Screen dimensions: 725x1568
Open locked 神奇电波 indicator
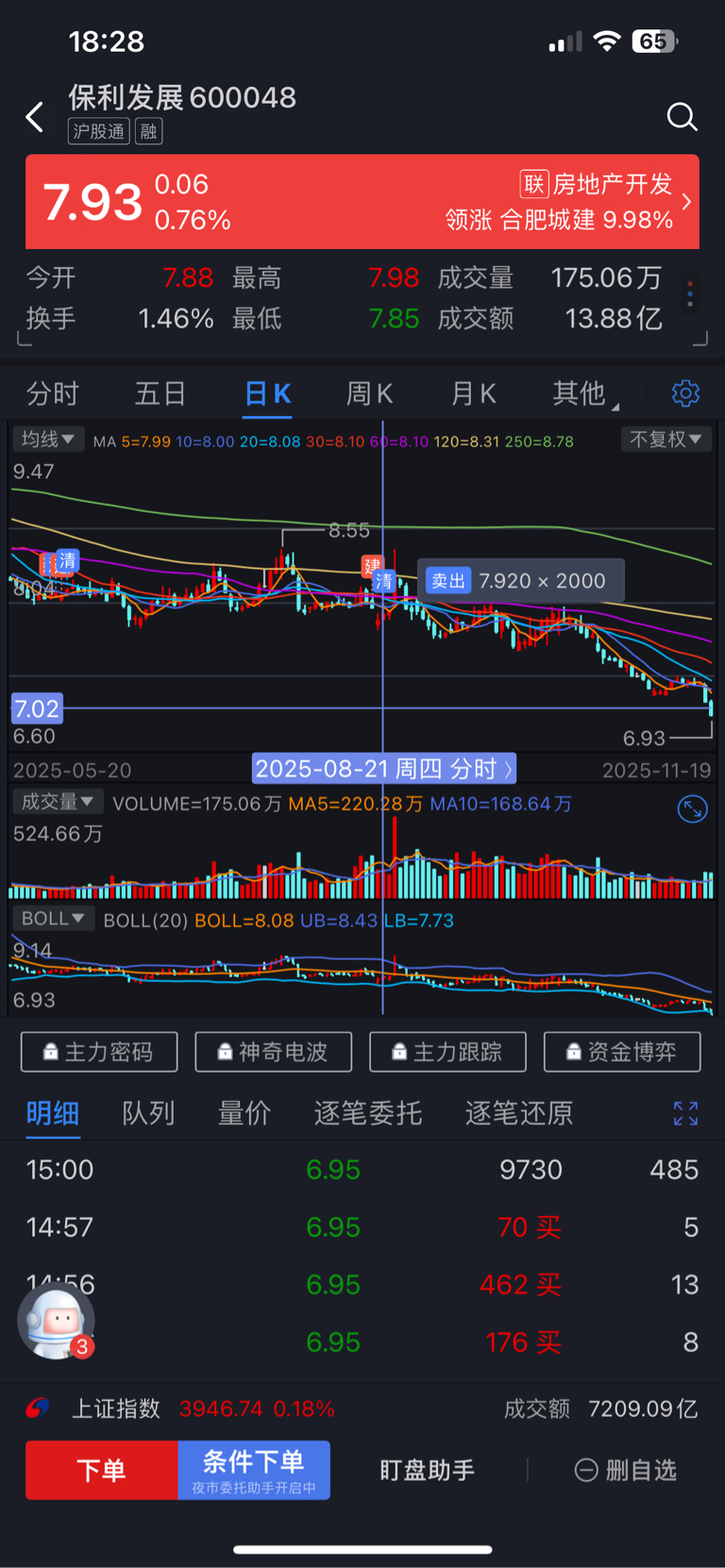(274, 1052)
